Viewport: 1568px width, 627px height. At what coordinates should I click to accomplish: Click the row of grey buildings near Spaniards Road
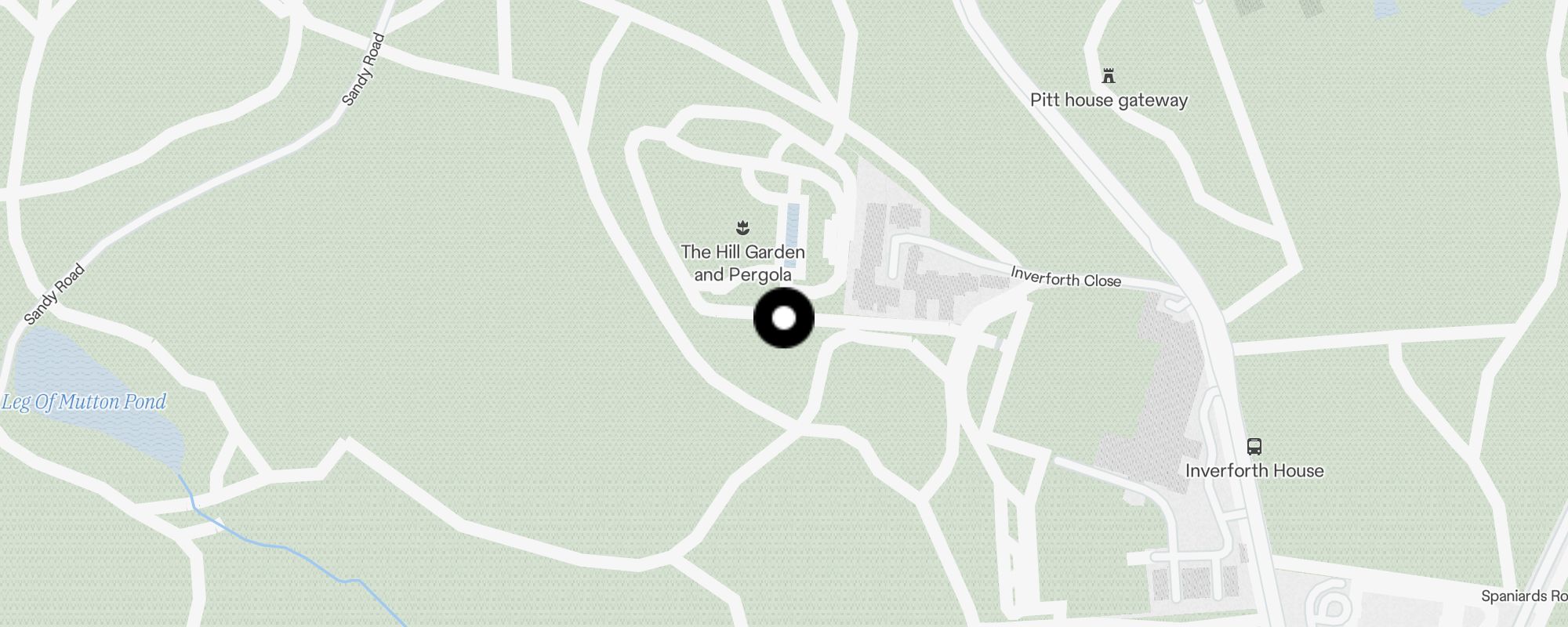1192,584
